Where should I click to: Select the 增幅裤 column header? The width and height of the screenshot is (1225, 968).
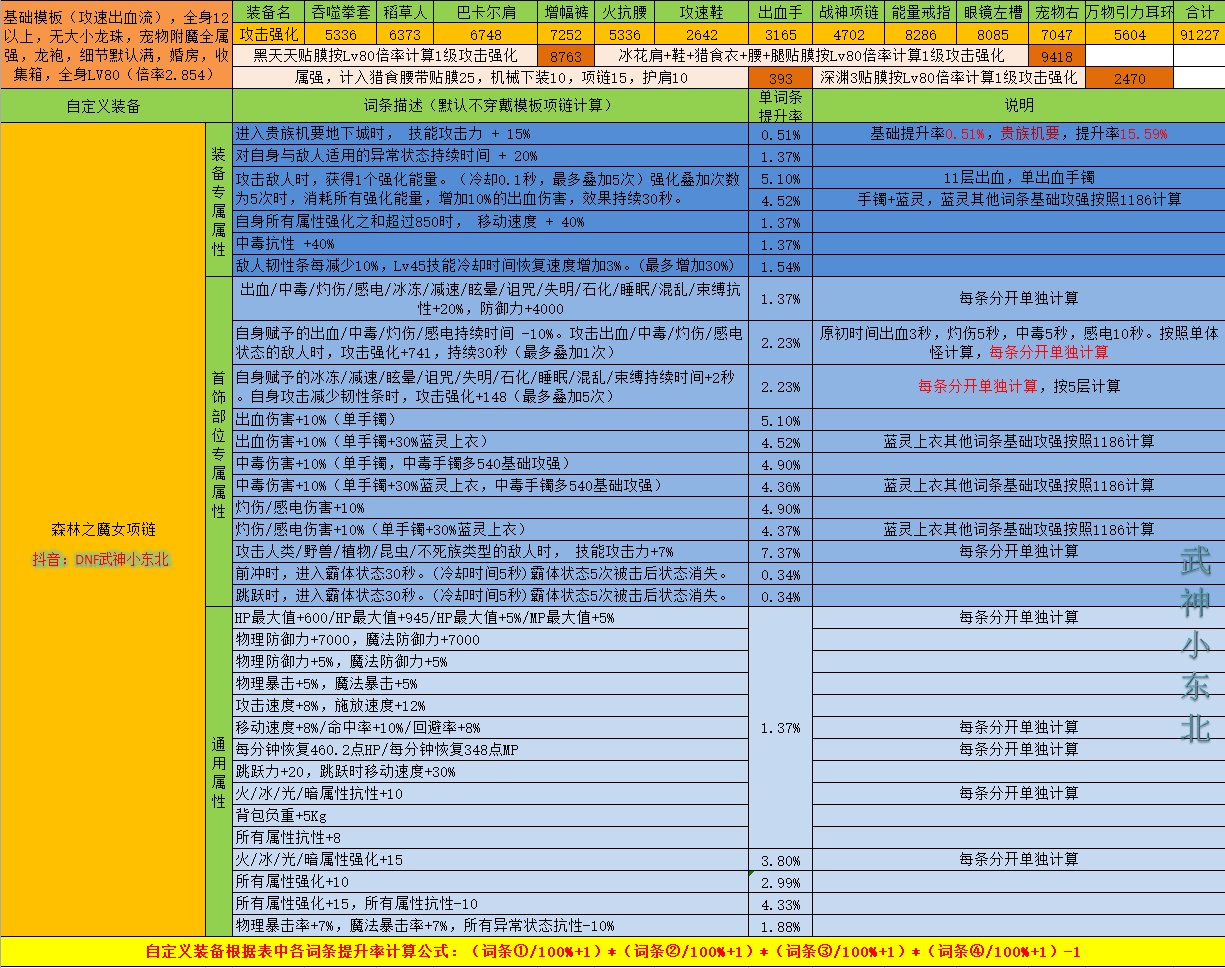point(566,12)
